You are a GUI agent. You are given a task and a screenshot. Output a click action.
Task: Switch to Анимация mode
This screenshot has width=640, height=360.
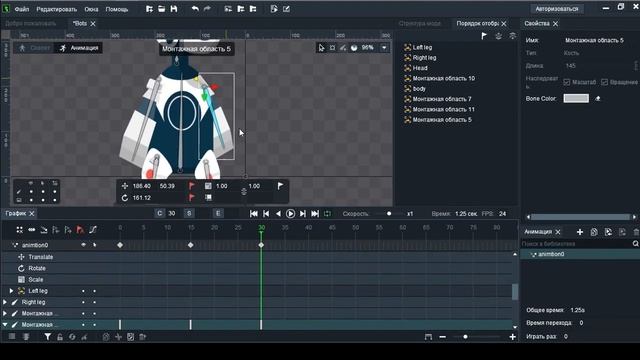click(x=79, y=48)
